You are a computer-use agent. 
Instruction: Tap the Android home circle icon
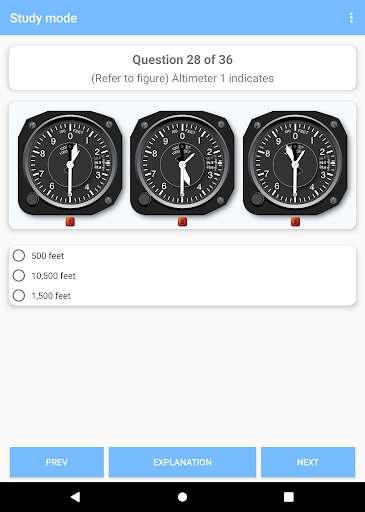click(182, 497)
